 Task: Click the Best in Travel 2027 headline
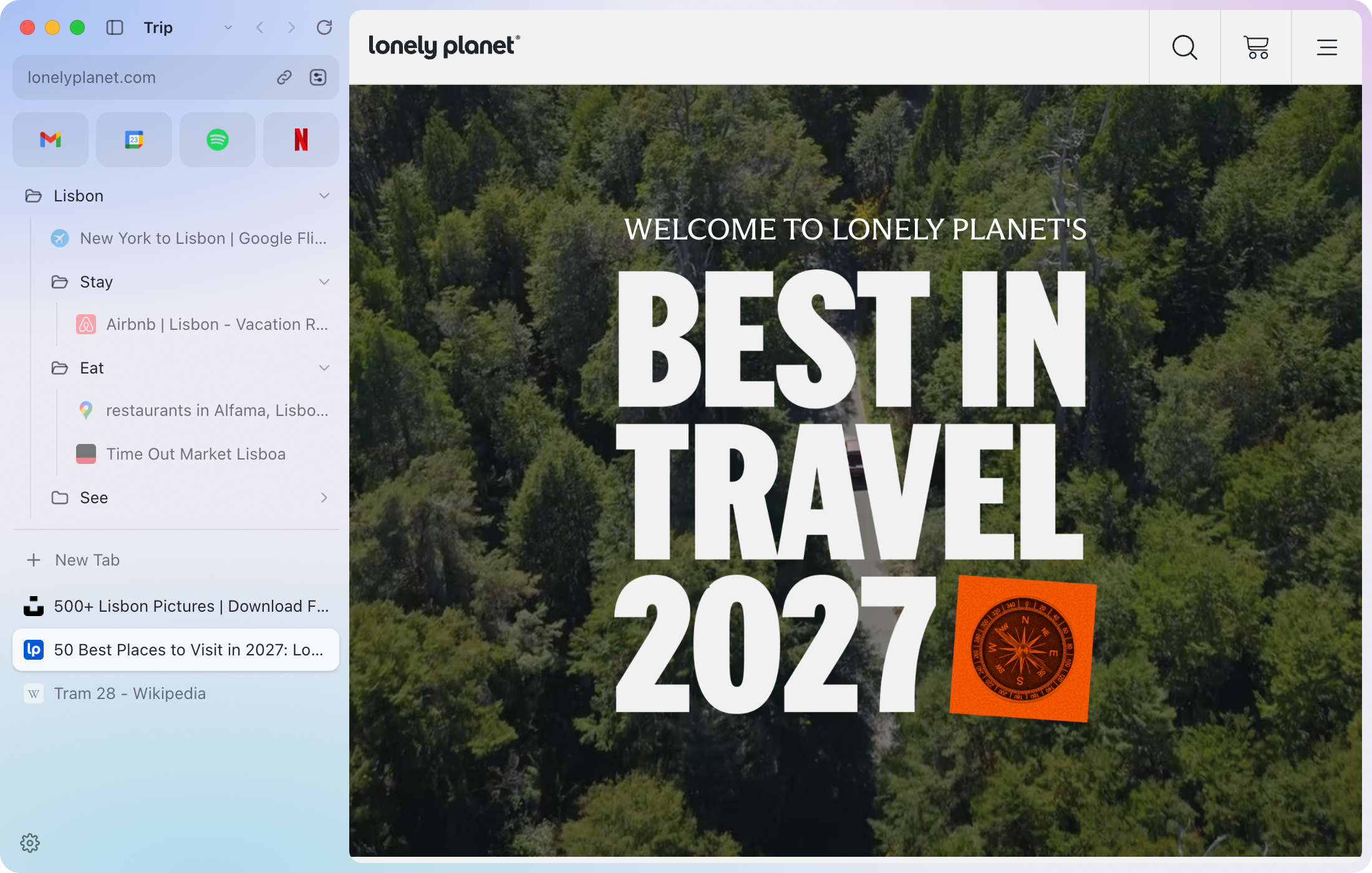coord(852,491)
